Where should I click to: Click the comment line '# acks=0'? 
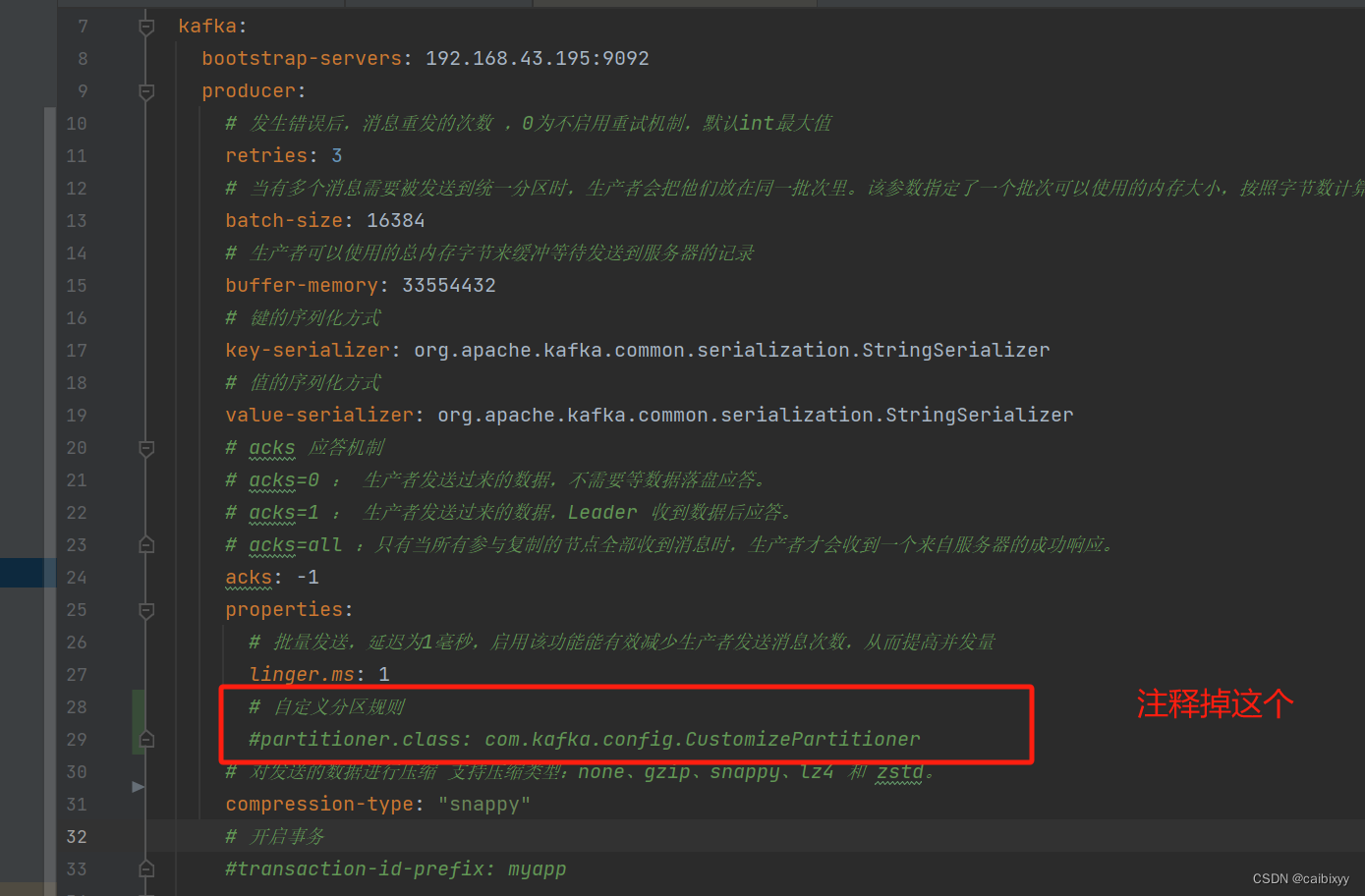click(495, 480)
